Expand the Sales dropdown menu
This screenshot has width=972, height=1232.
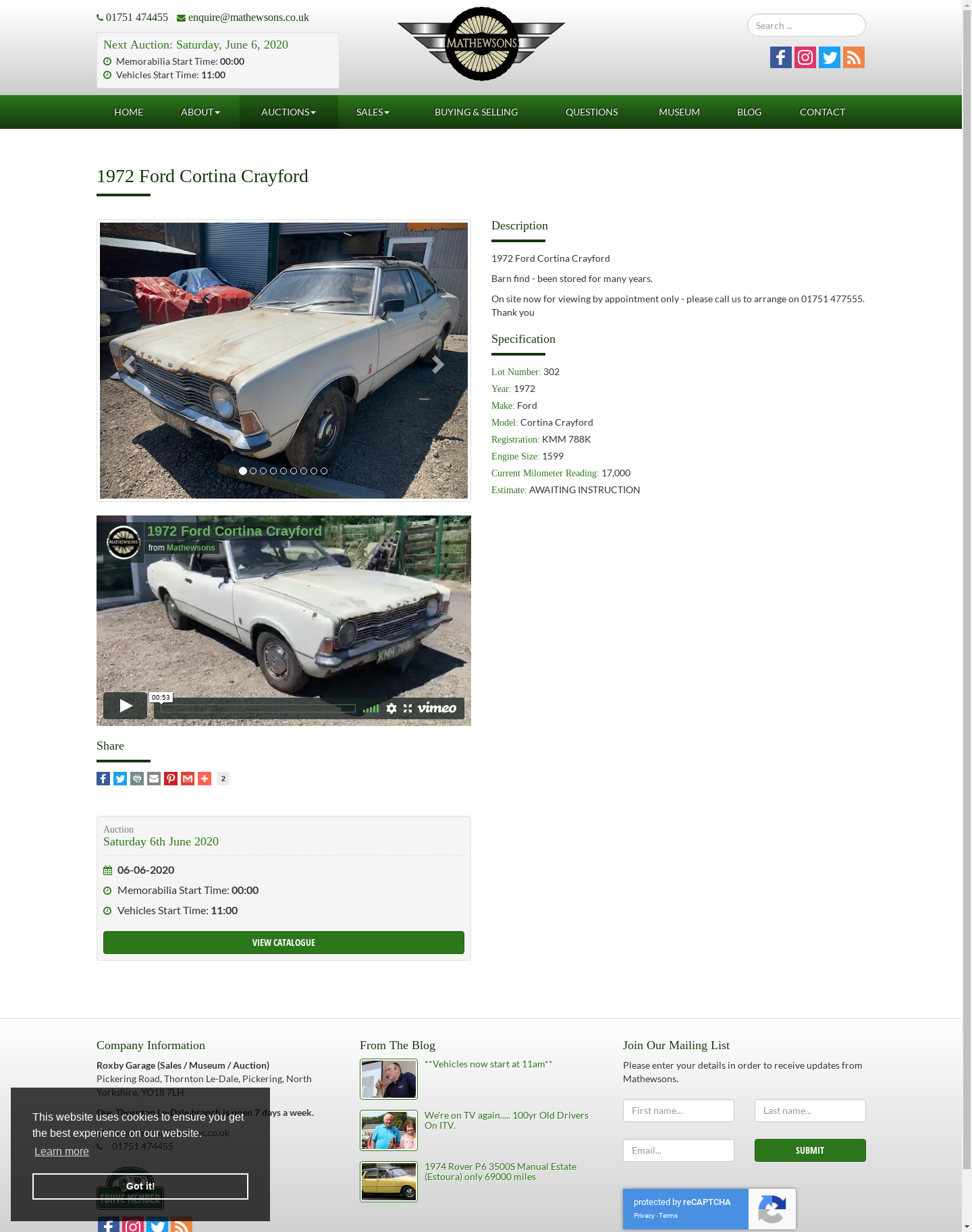(x=373, y=112)
